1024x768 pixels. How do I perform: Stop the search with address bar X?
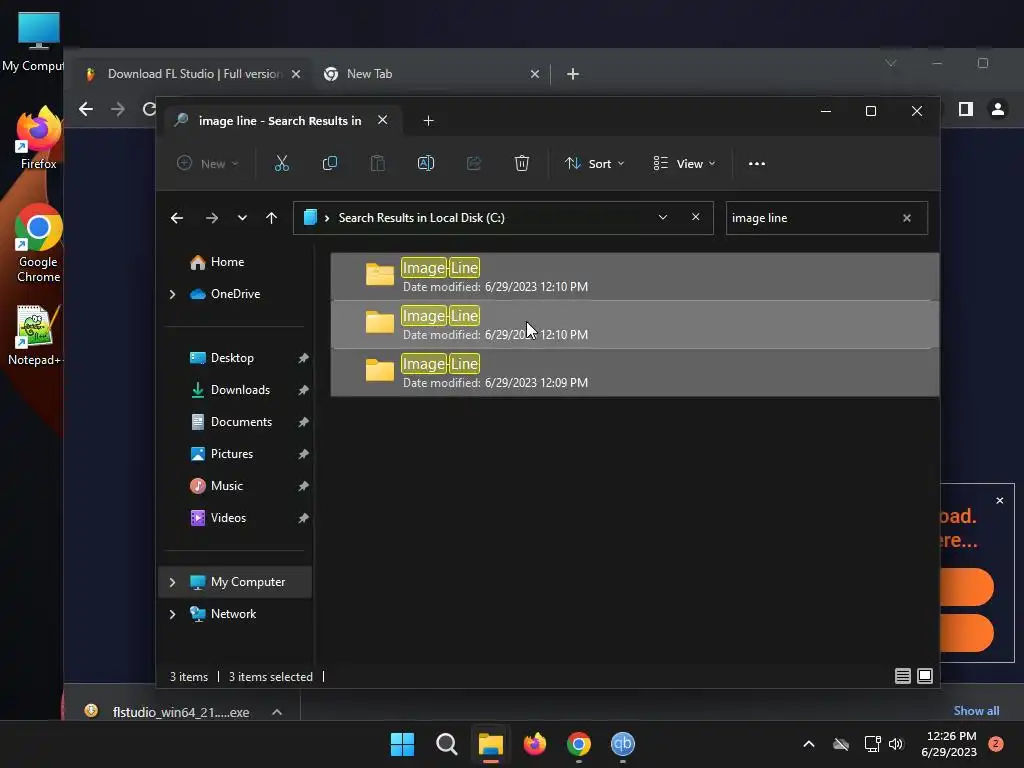click(x=696, y=217)
